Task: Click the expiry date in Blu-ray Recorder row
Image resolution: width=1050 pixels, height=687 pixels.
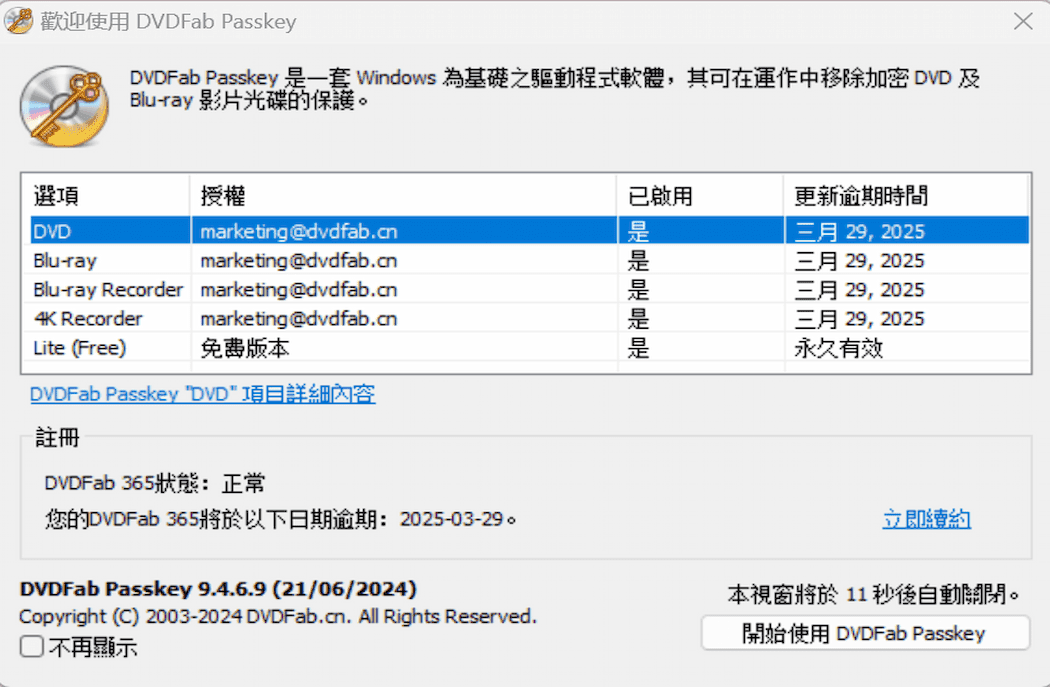Action: coord(859,289)
